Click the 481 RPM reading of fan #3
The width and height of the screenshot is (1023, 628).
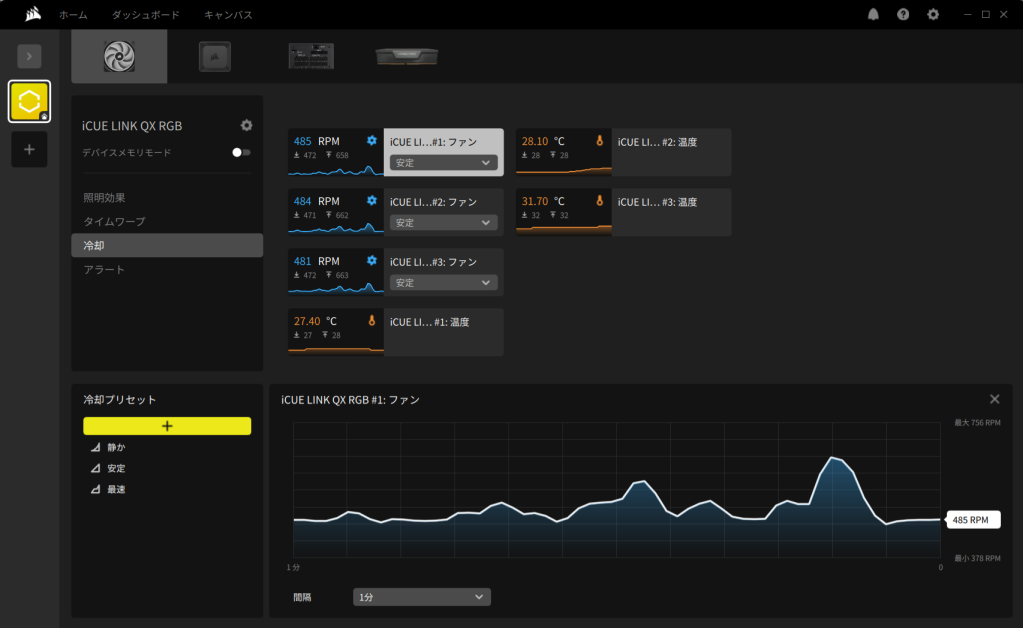316,261
